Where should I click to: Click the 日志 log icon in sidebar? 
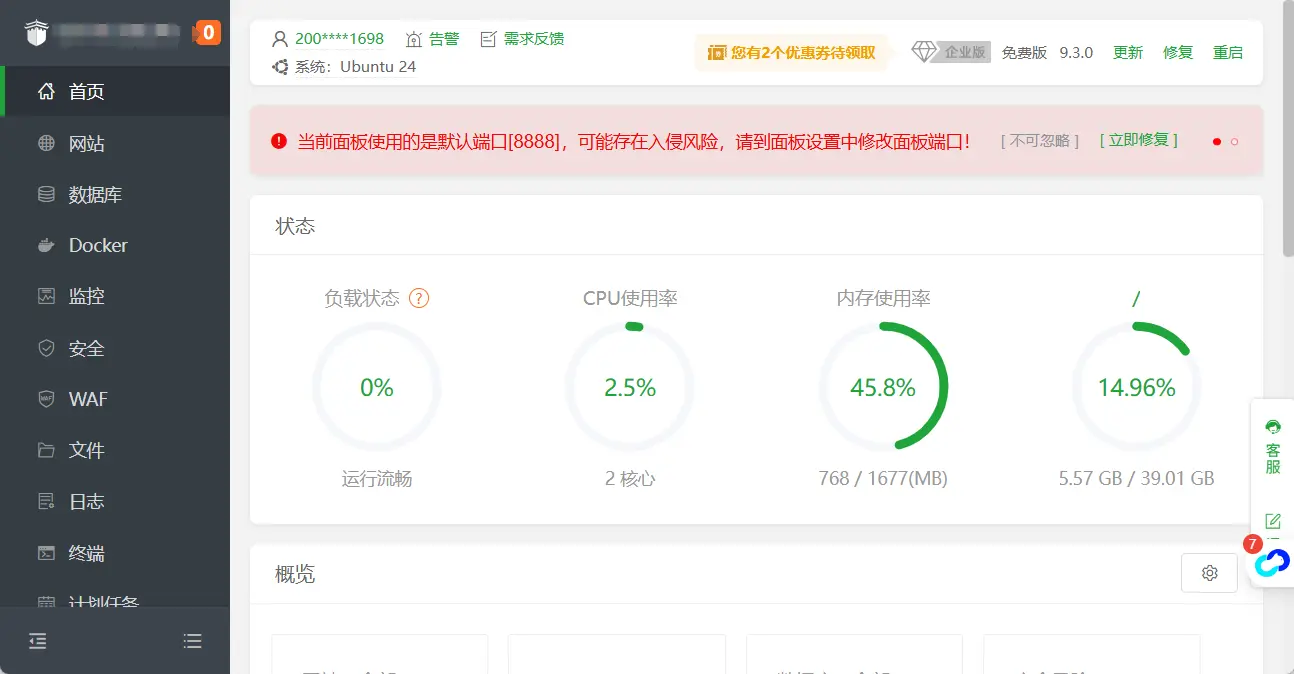click(46, 501)
